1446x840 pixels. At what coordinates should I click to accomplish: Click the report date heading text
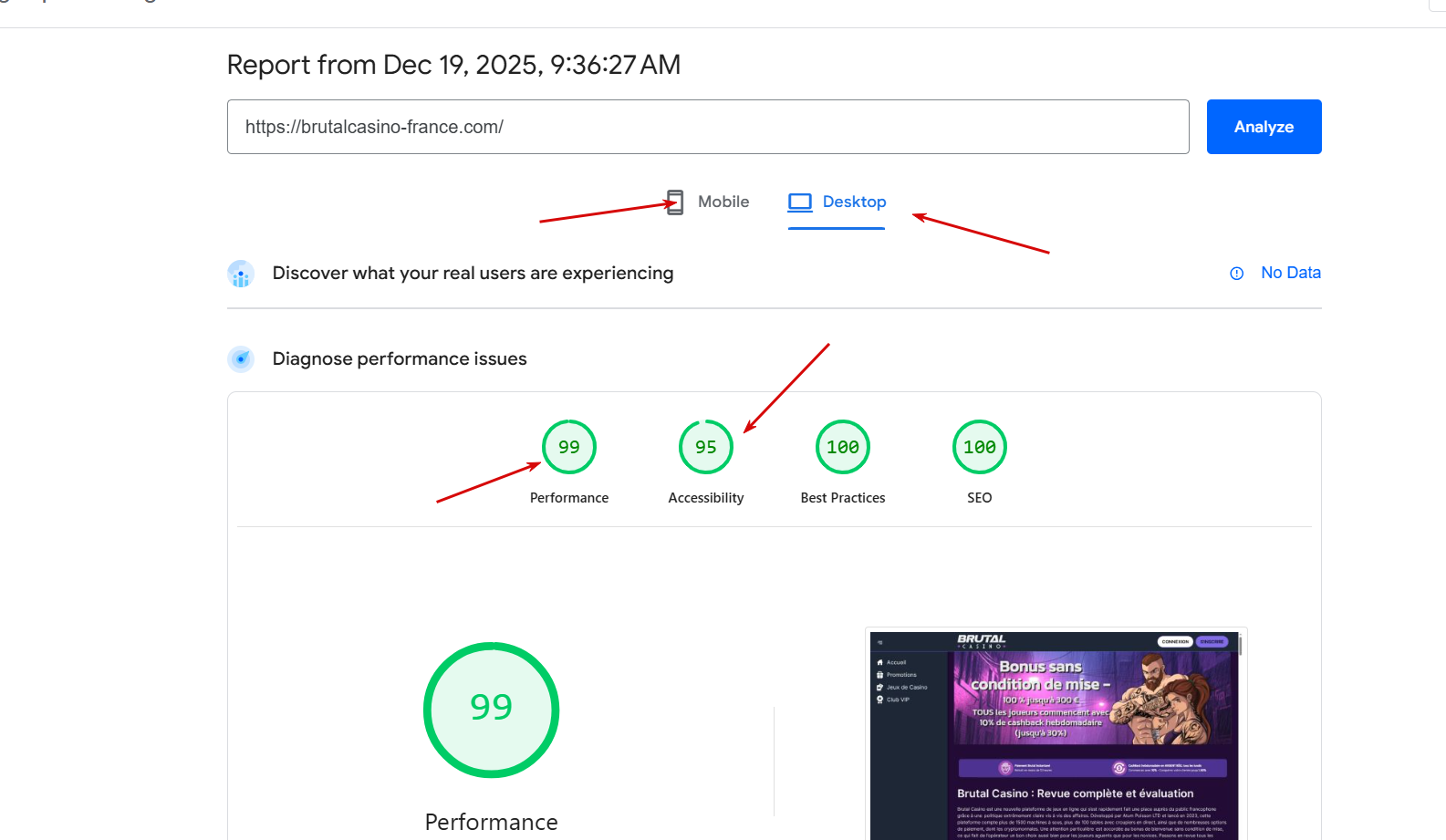point(453,65)
